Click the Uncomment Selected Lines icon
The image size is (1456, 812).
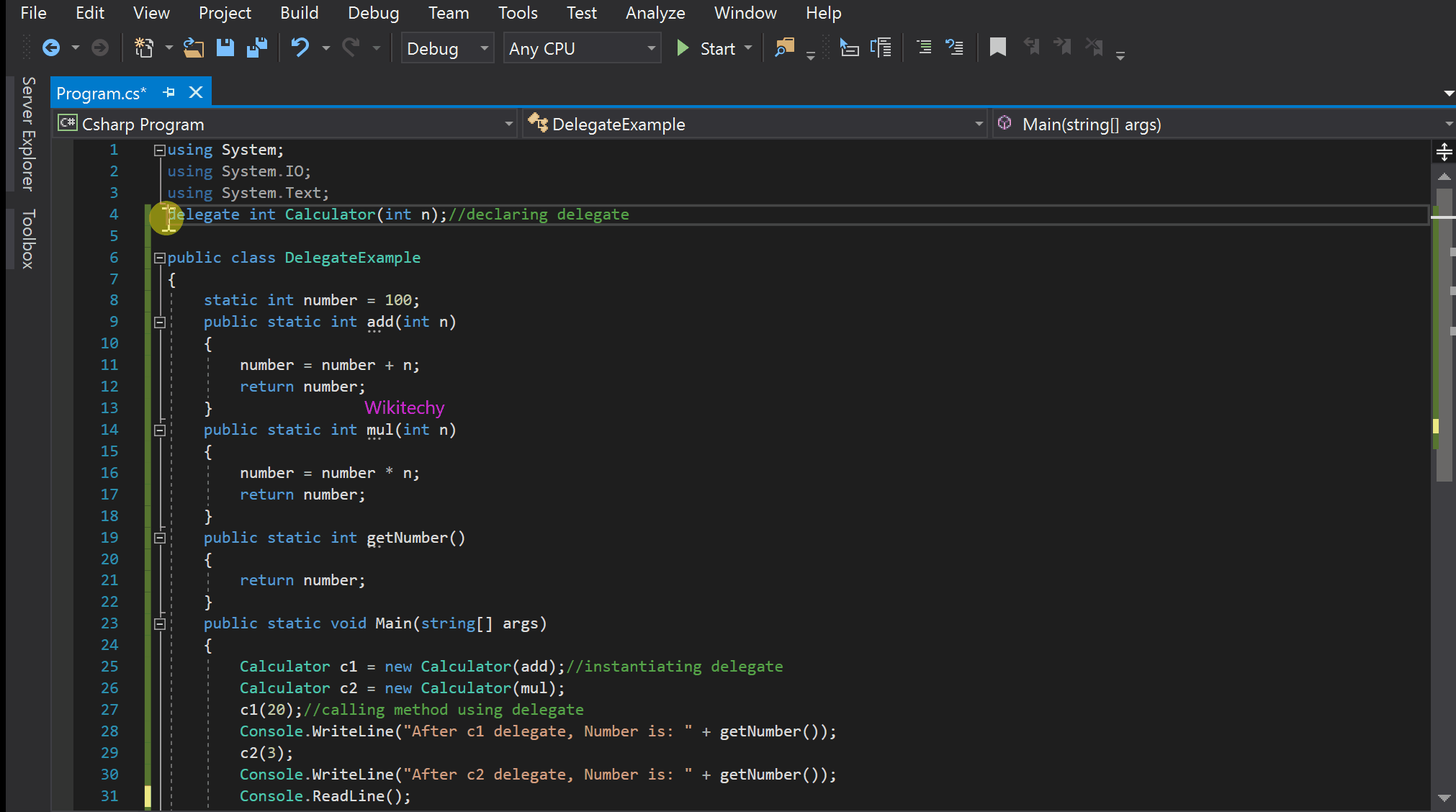(954, 48)
